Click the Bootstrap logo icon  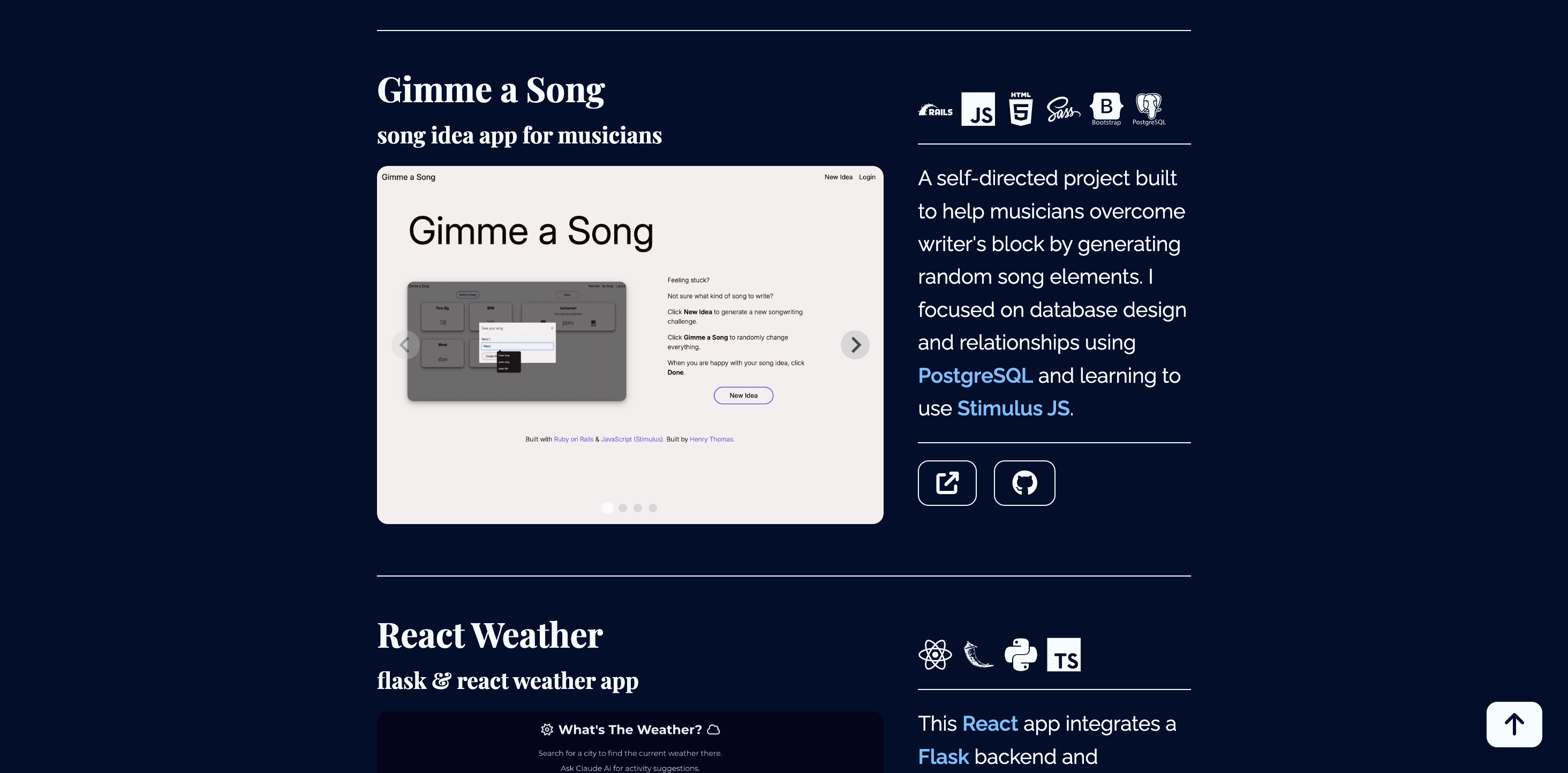1106,109
